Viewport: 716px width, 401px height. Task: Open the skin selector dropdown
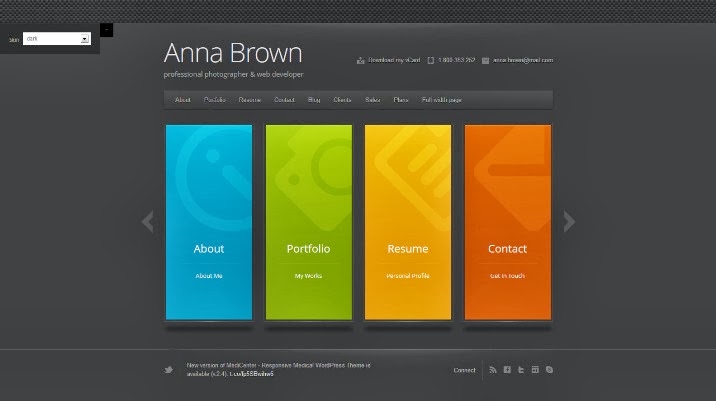click(x=57, y=39)
